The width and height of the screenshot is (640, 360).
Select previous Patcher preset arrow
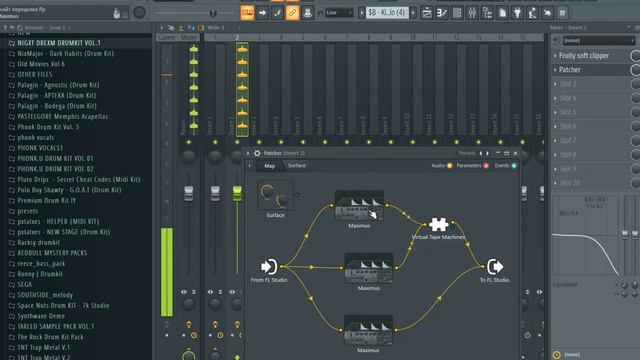pos(481,153)
